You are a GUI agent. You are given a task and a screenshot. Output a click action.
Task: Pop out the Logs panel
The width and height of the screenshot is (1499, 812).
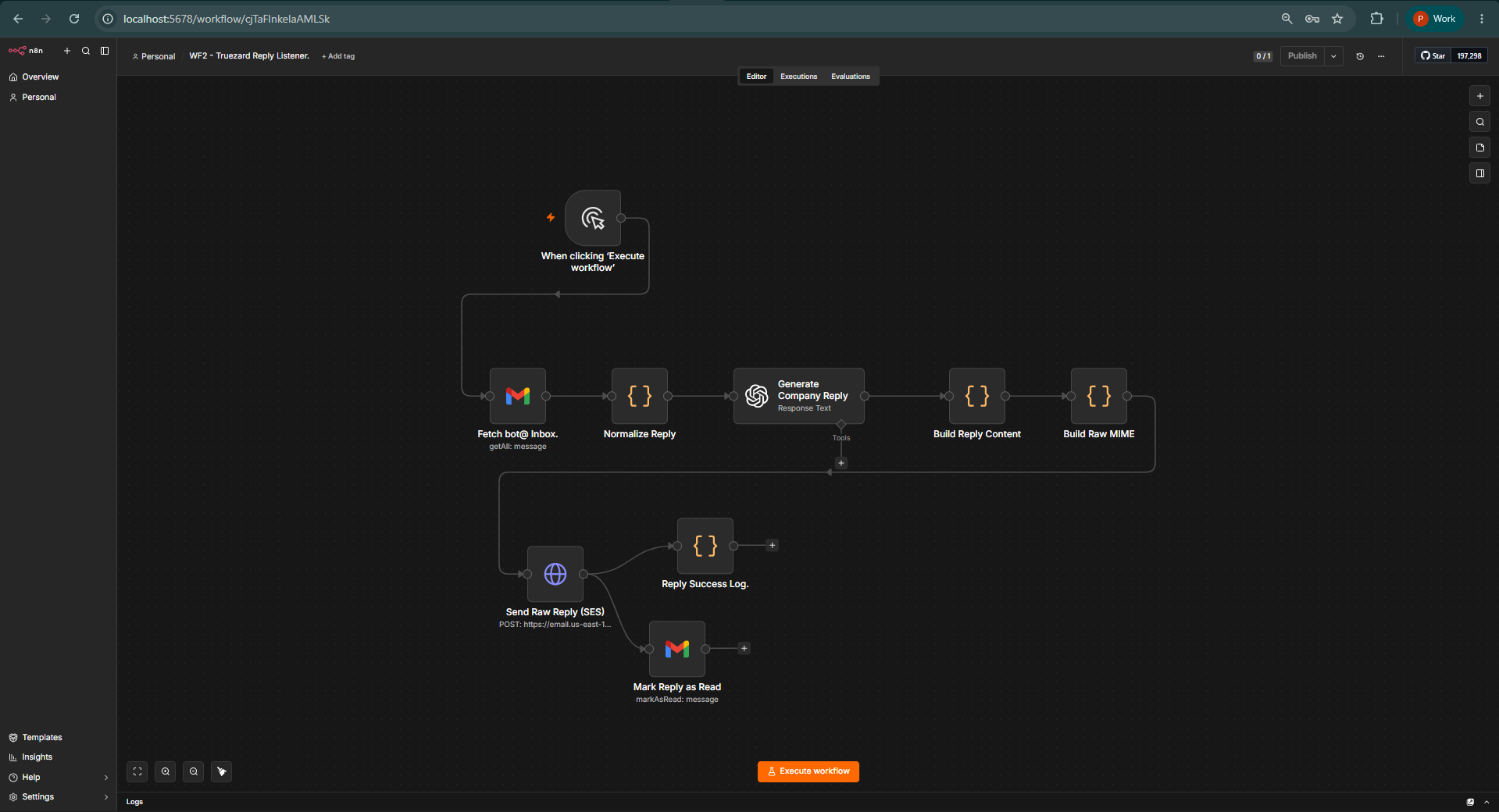[1470, 802]
